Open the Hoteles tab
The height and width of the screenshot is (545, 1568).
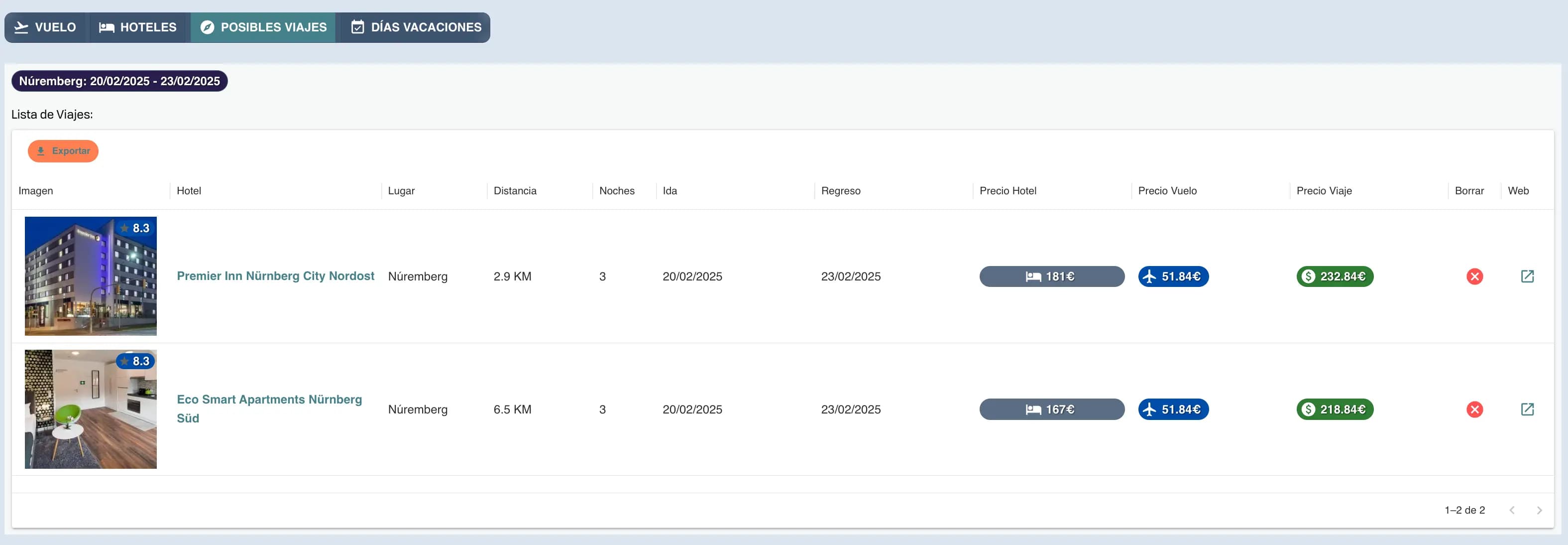[x=138, y=27]
